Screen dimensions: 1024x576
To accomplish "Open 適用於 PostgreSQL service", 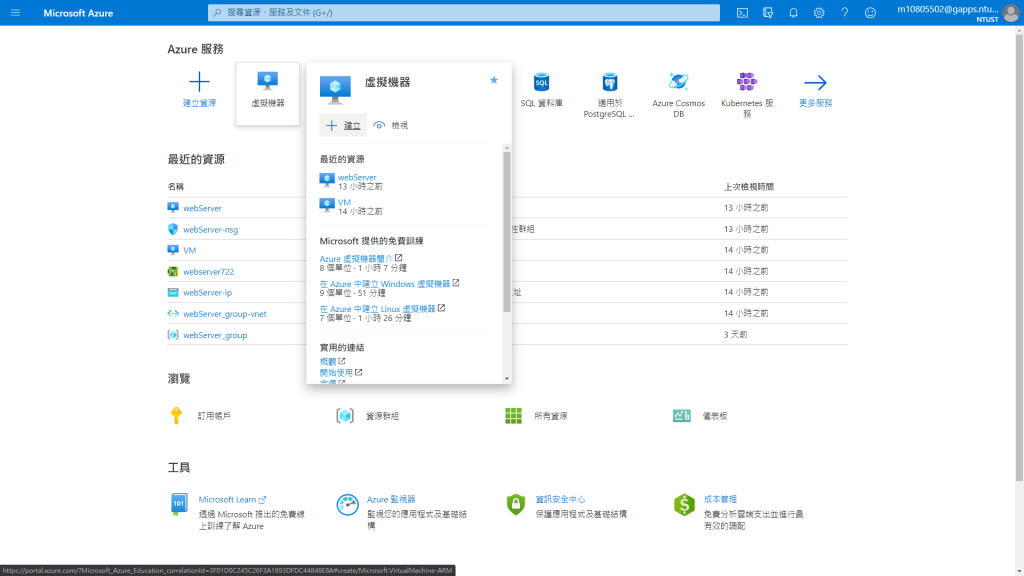I will point(609,95).
